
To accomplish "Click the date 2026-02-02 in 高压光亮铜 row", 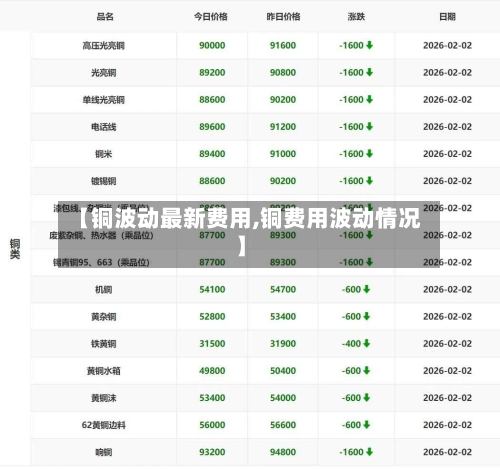I will pyautogui.click(x=447, y=45).
